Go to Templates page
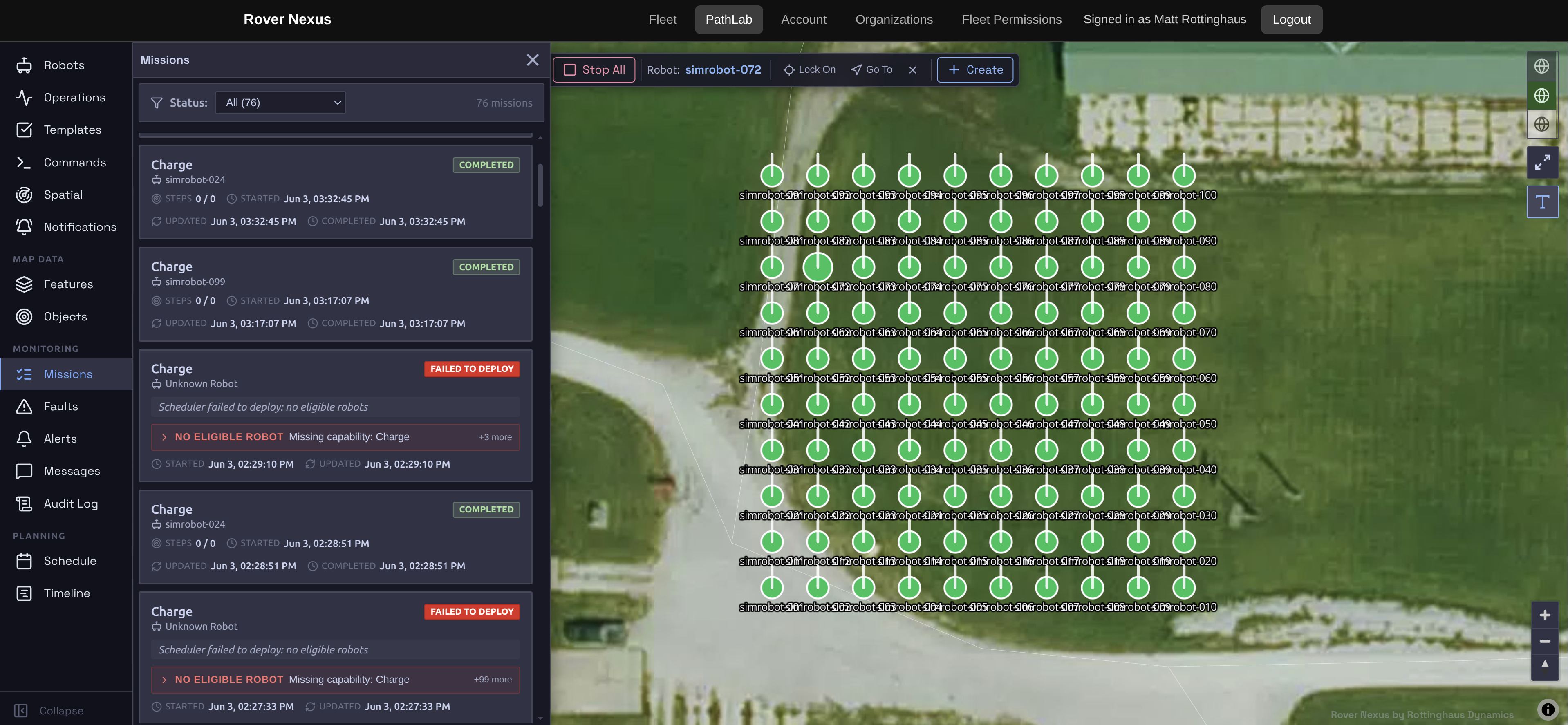The height and width of the screenshot is (725, 1568). (x=66, y=130)
